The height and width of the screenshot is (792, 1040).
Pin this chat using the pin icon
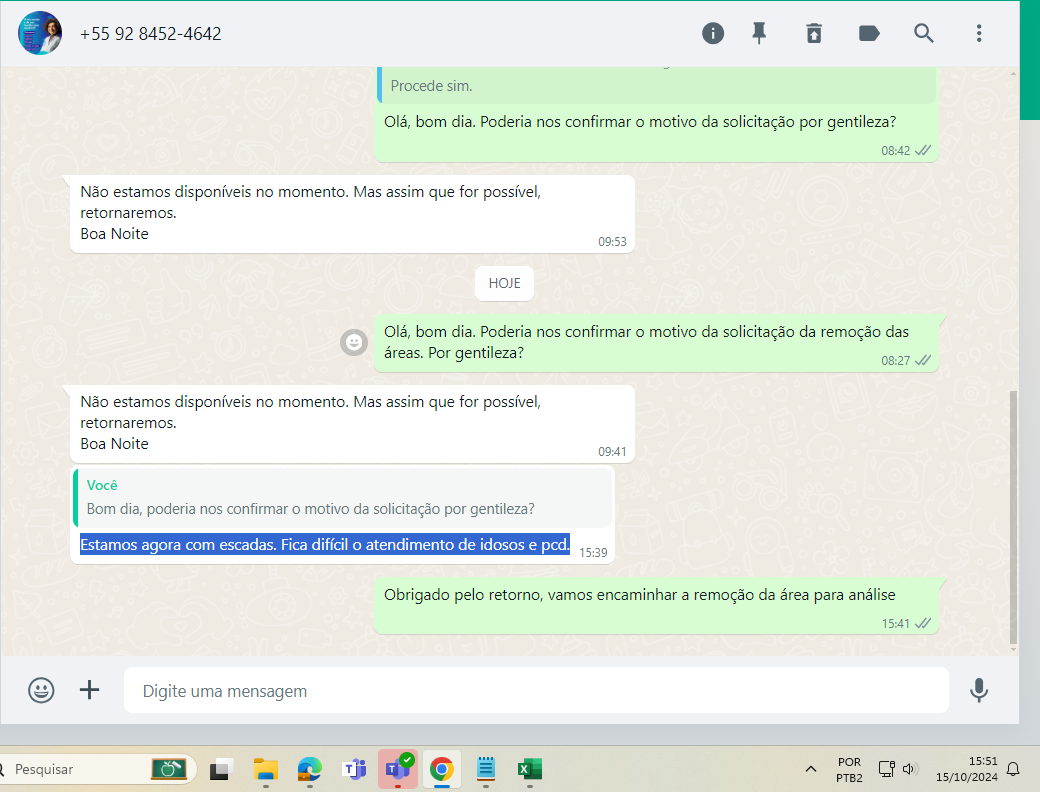click(x=759, y=33)
